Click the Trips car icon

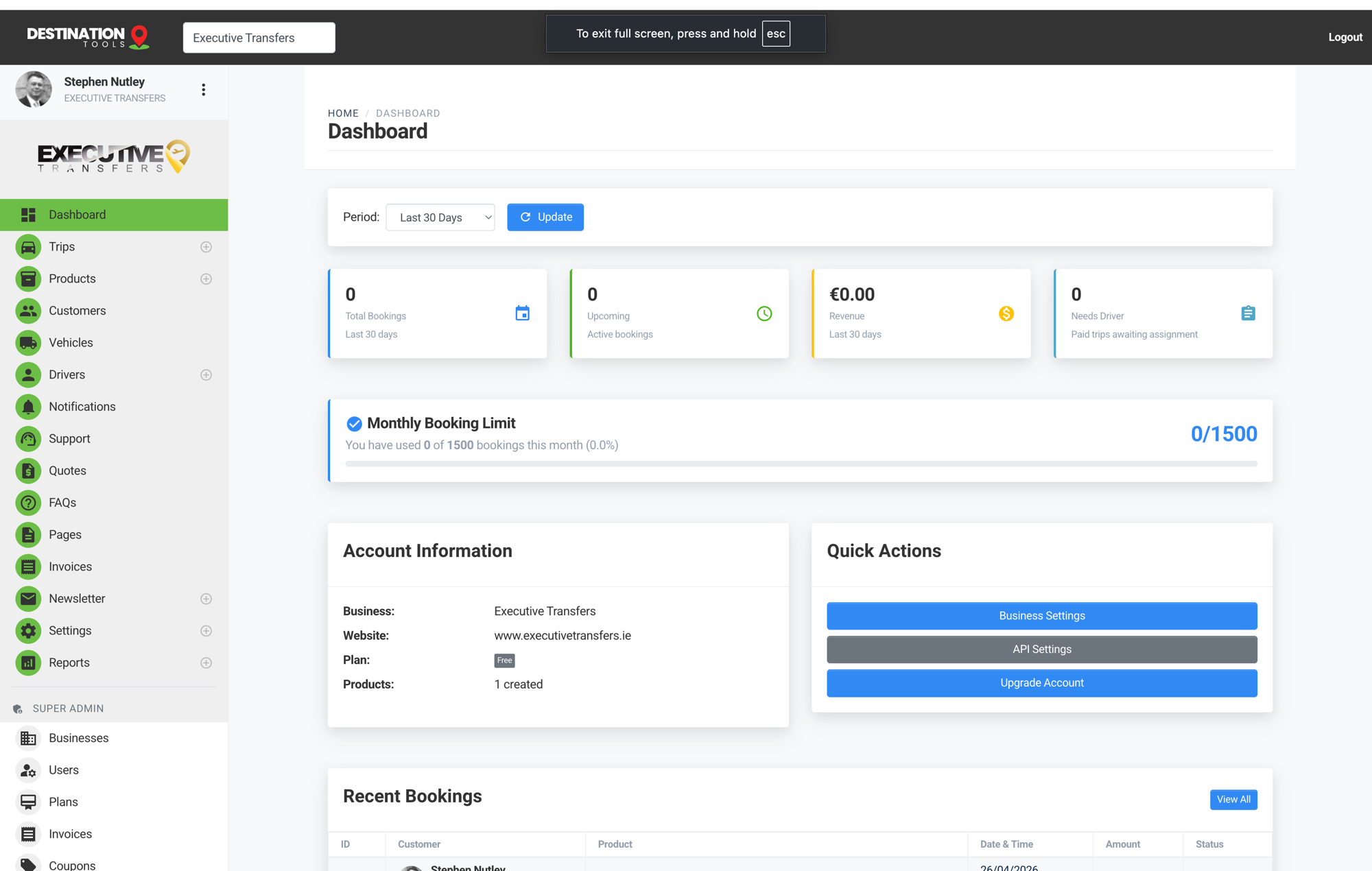click(x=28, y=247)
